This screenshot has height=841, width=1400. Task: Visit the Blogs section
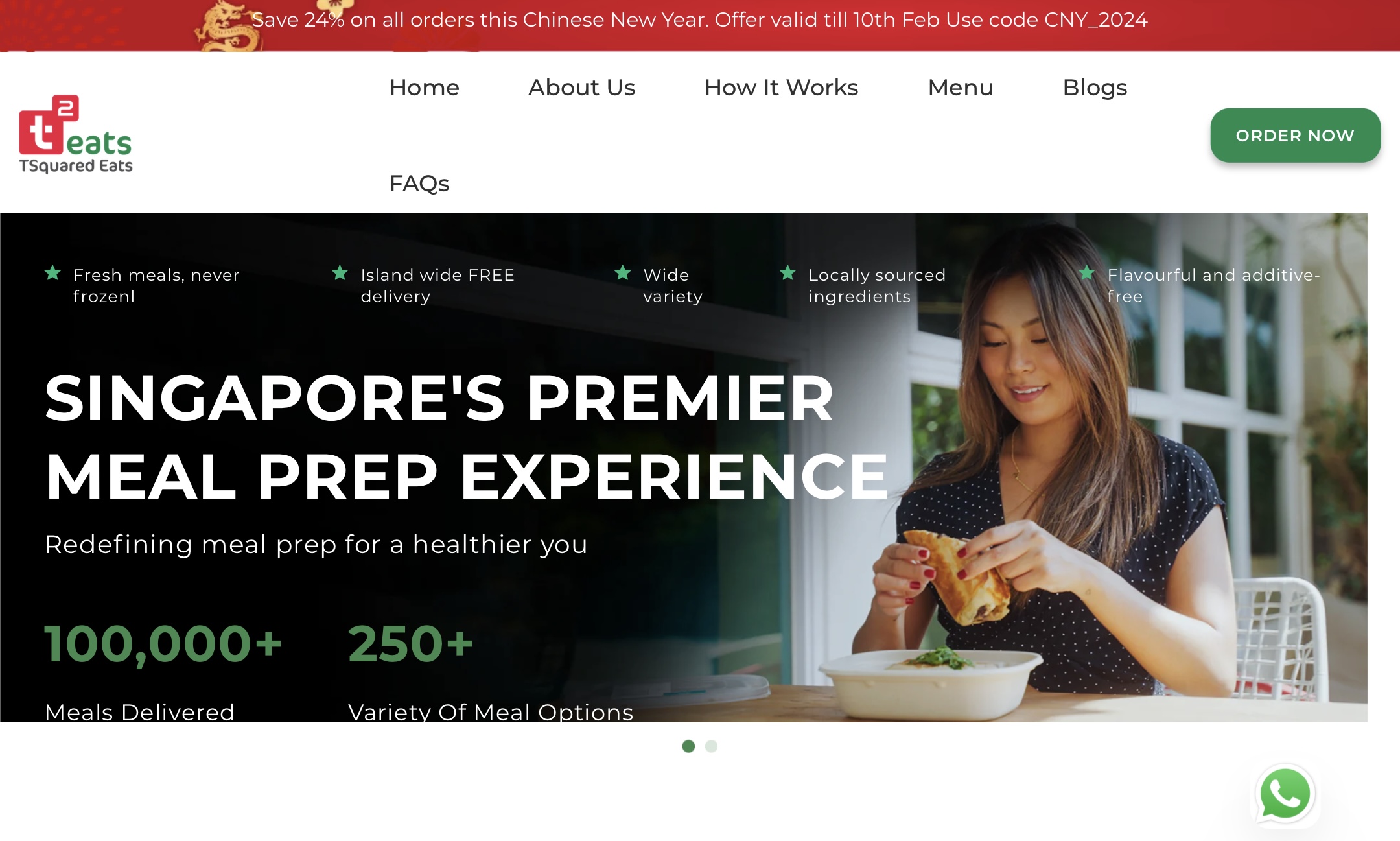1095,88
